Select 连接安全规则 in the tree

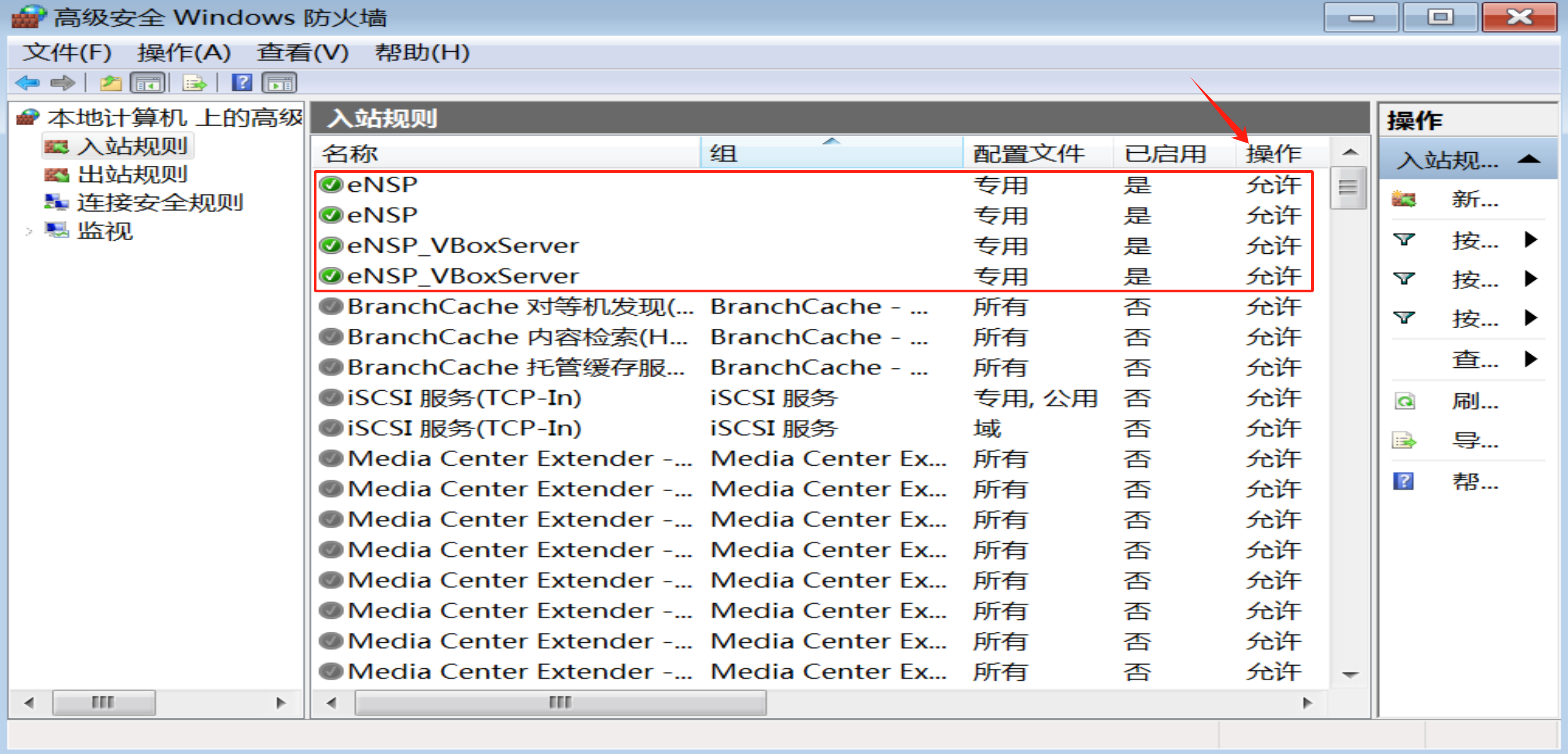pyautogui.click(x=159, y=203)
